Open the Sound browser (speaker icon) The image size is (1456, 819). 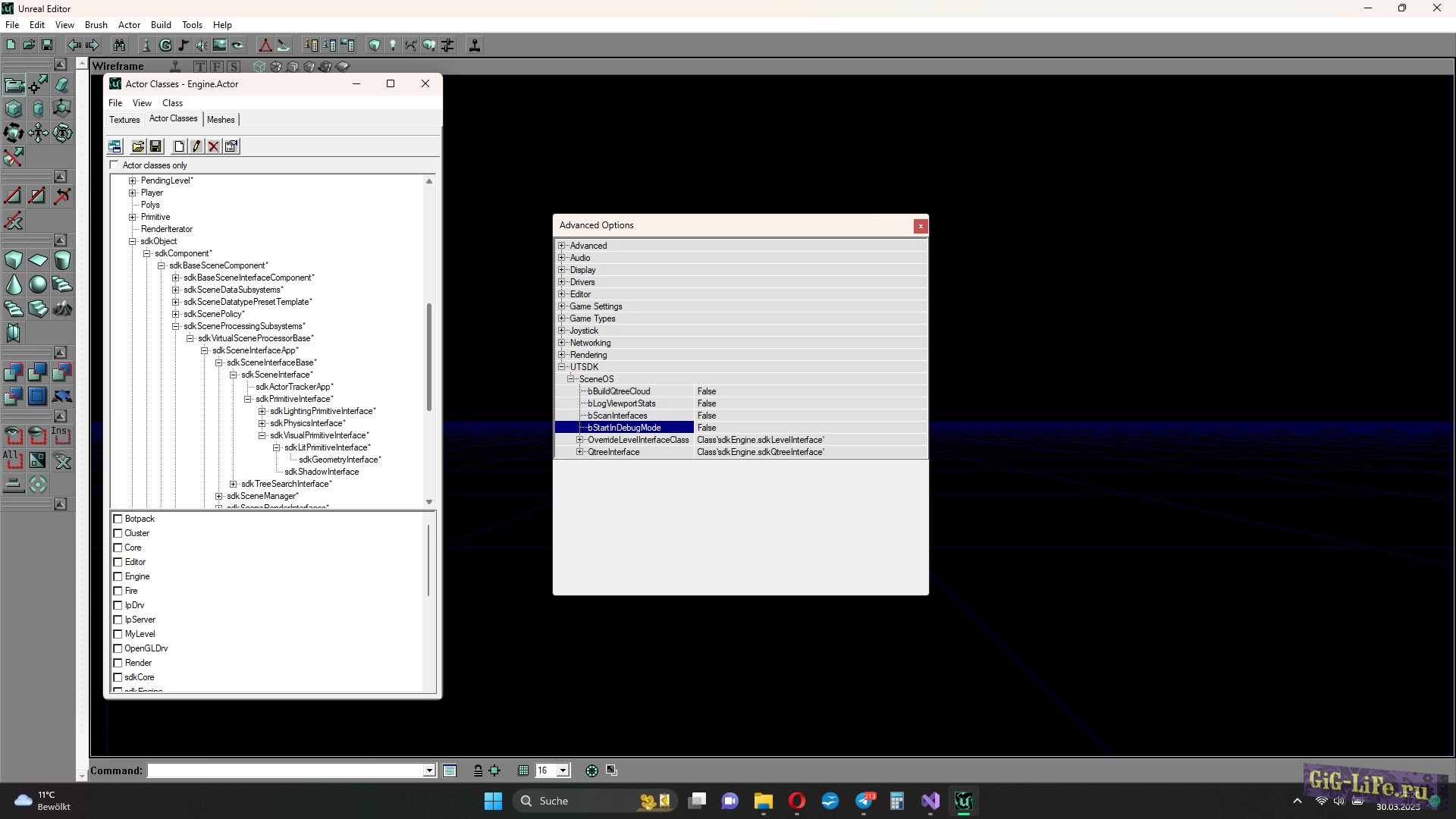click(x=202, y=45)
